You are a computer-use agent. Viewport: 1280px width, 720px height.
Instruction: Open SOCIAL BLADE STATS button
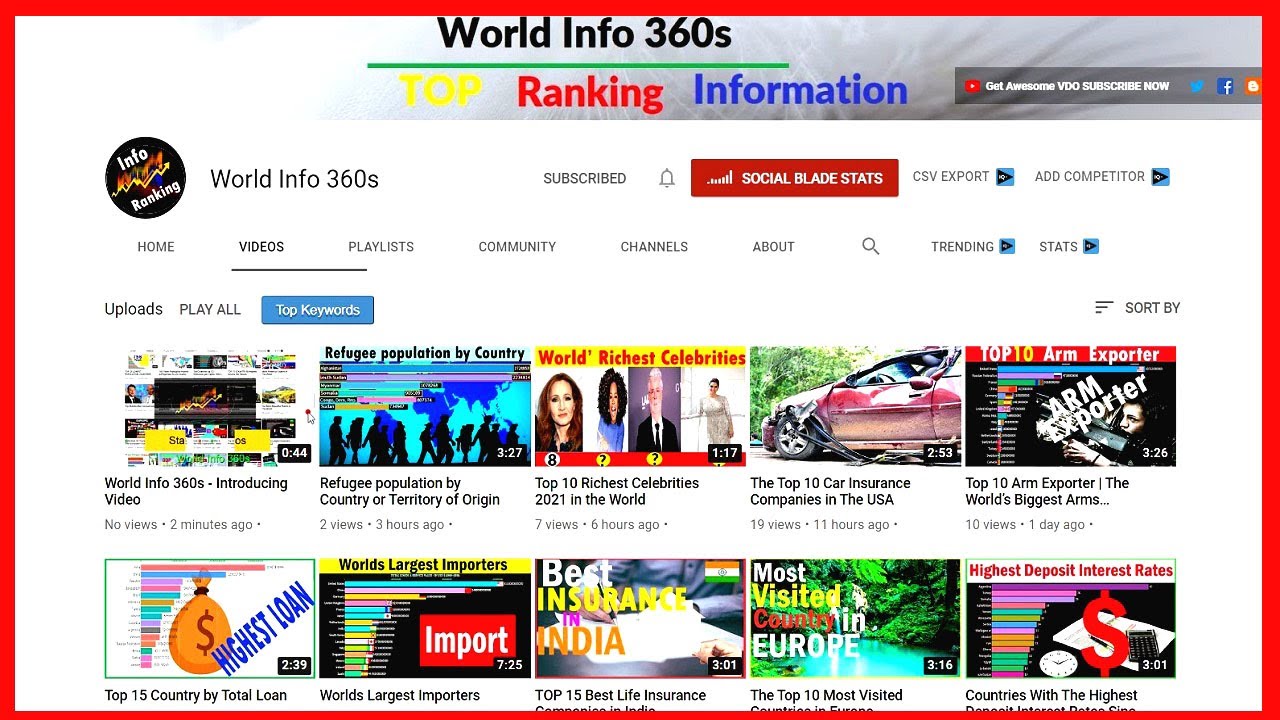coord(794,178)
